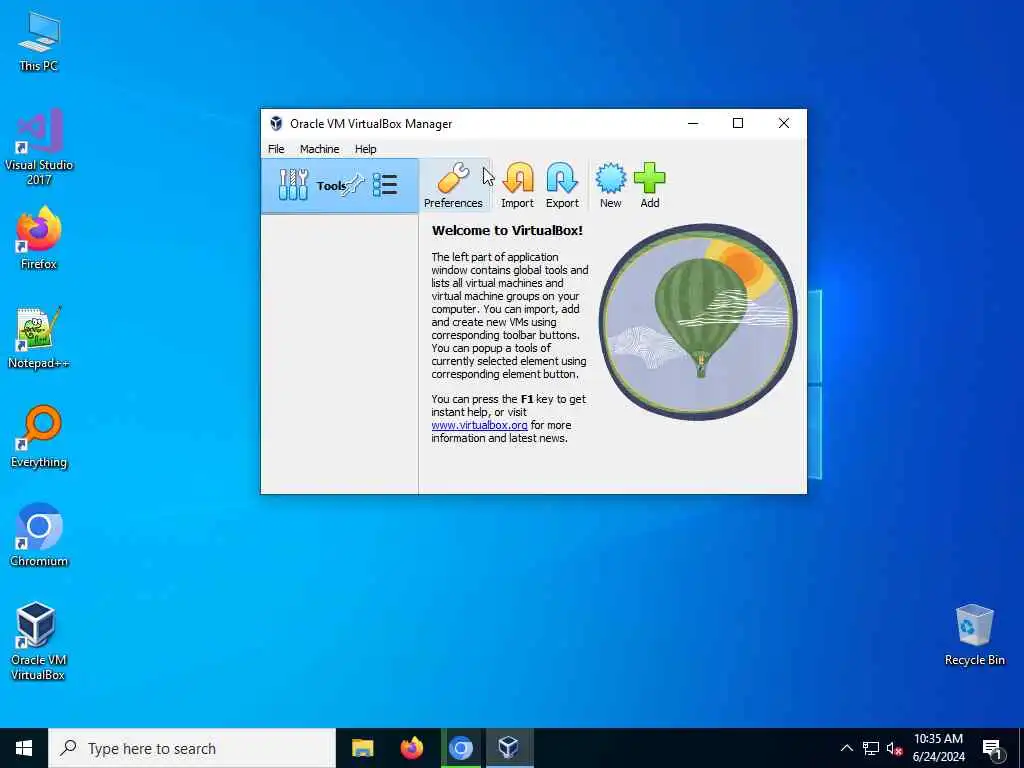Close the VirtualBox Manager window
The image size is (1024, 768).
784,123
